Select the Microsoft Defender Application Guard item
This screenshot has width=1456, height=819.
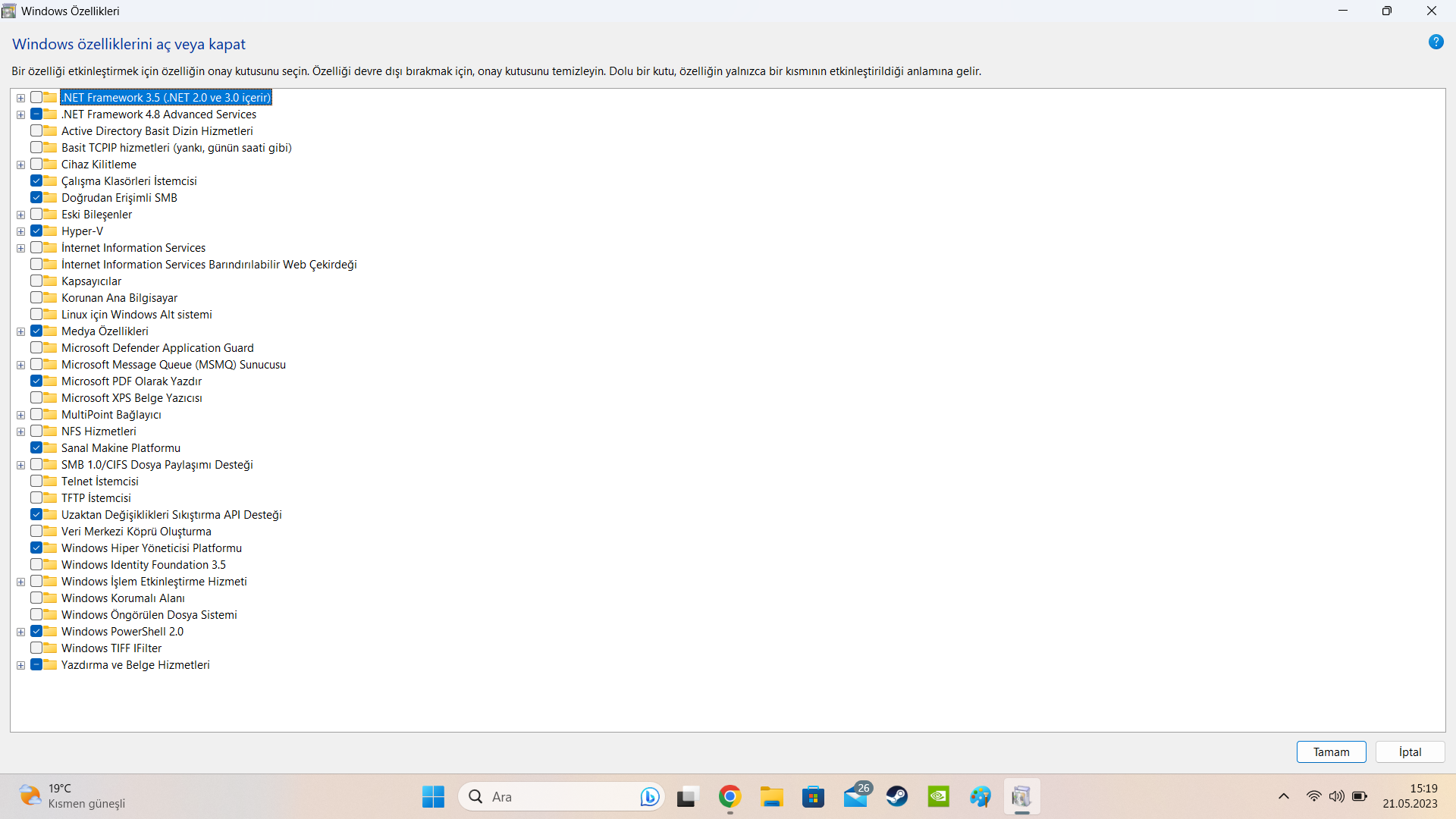click(157, 348)
